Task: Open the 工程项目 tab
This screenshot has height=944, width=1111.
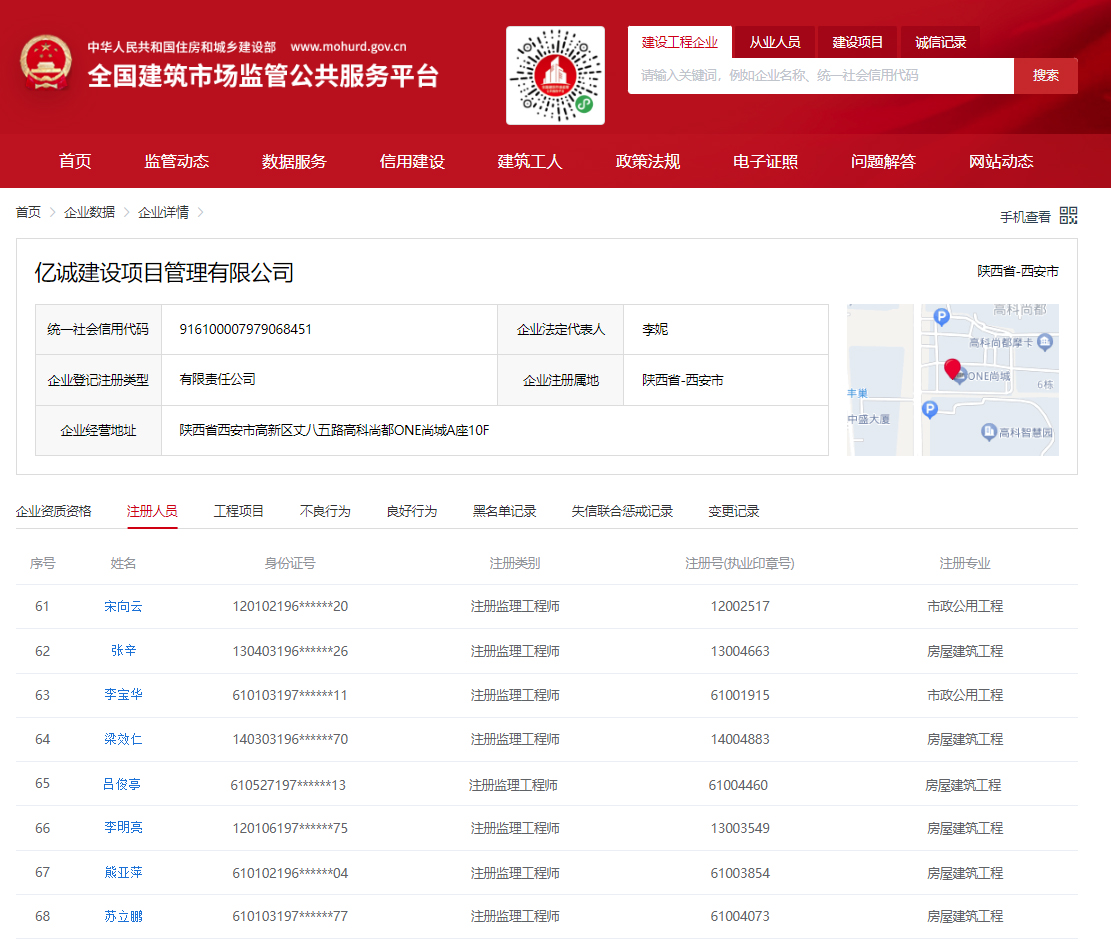Action: coord(240,510)
